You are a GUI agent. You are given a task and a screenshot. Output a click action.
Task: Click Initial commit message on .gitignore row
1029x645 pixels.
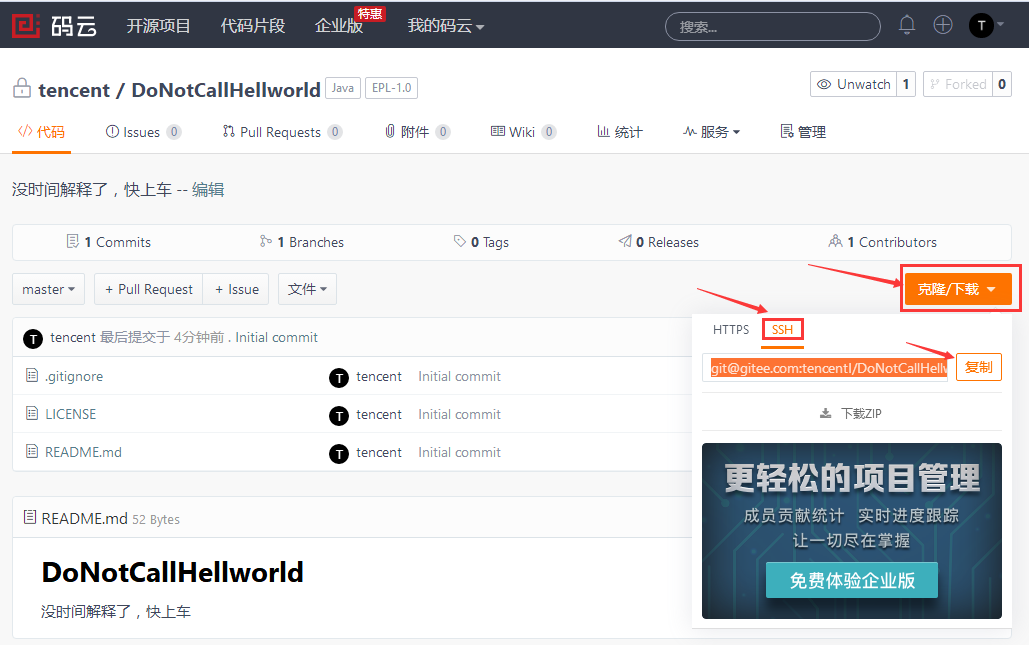coord(459,376)
